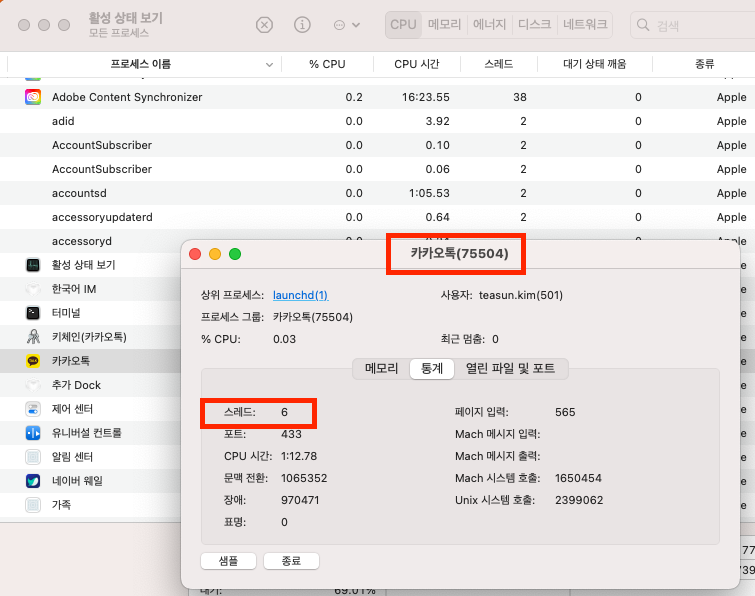Click the 문맥 전환 value 1065352

[x=304, y=478]
